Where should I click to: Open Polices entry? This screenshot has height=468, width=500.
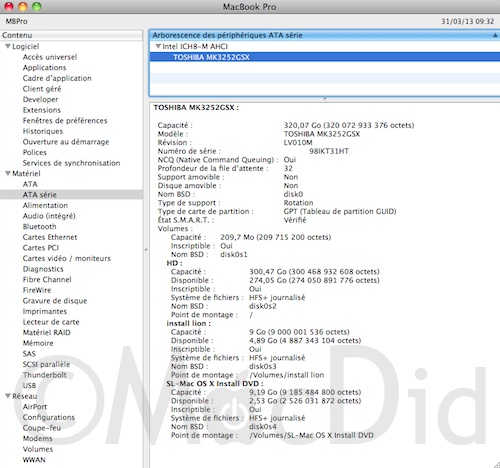(35, 152)
